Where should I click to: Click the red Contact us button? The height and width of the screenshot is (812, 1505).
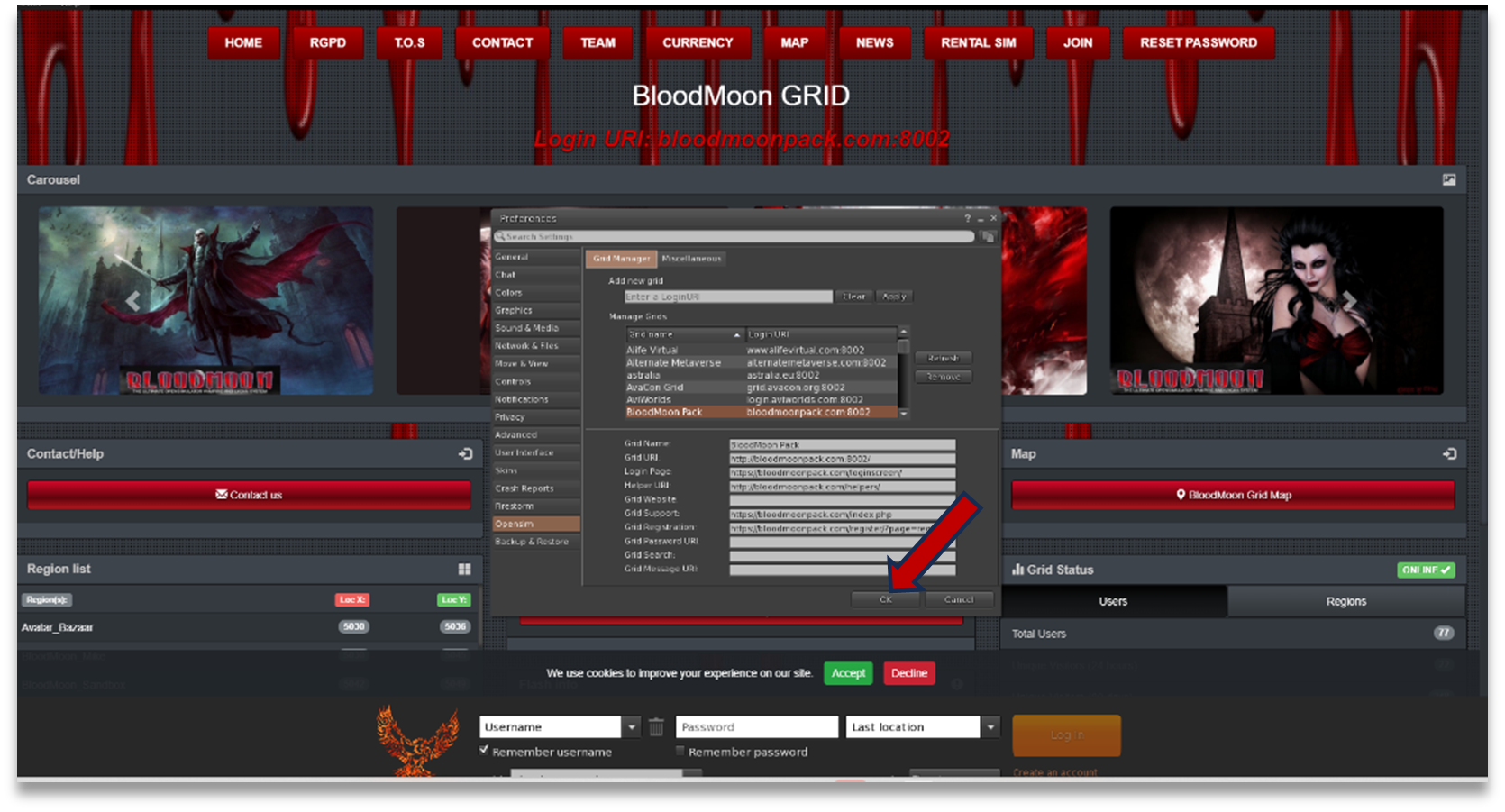point(249,495)
